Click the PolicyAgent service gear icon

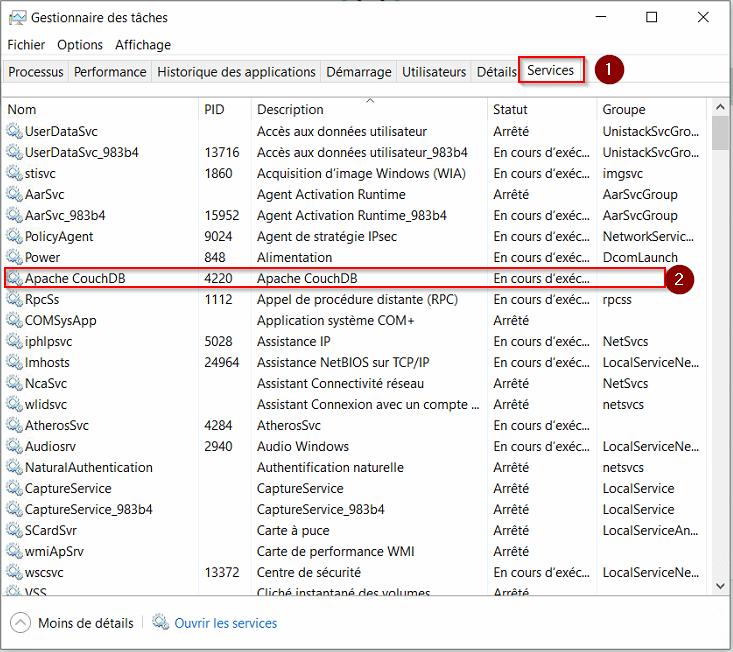pos(14,236)
